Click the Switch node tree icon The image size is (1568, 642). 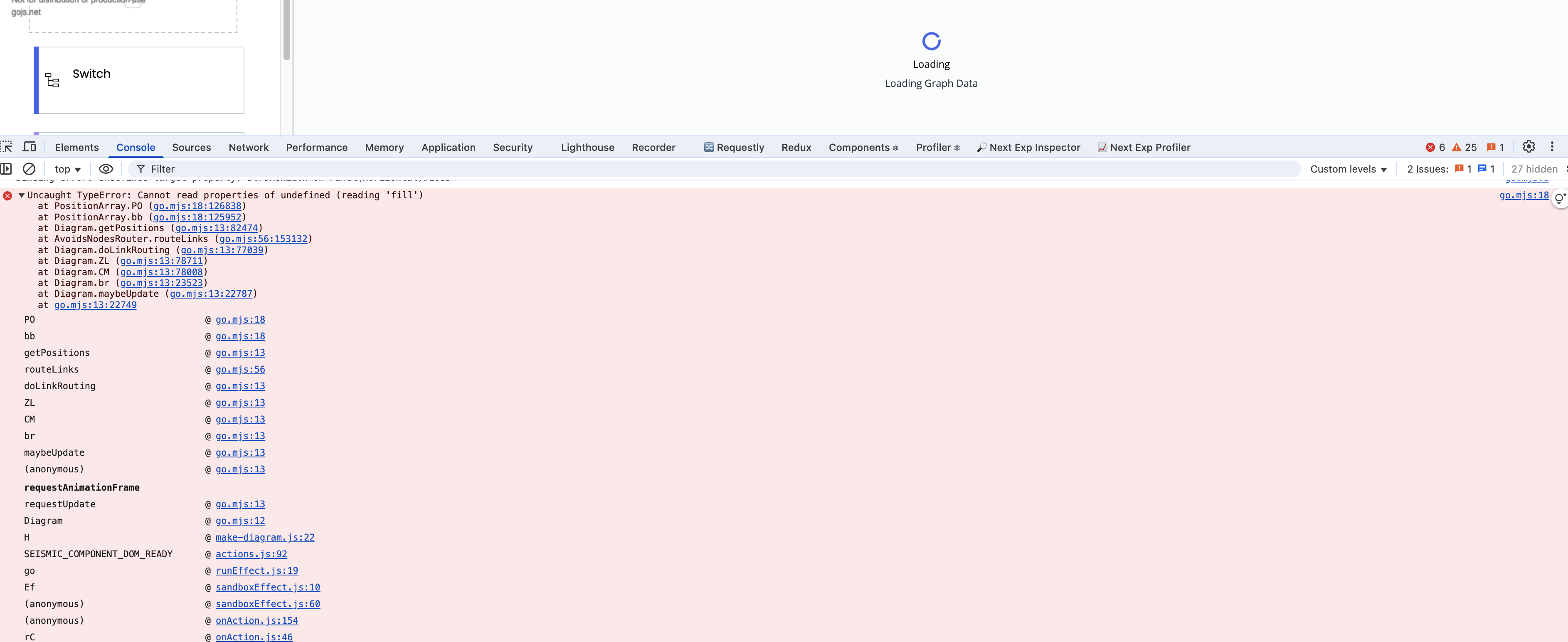(52, 80)
